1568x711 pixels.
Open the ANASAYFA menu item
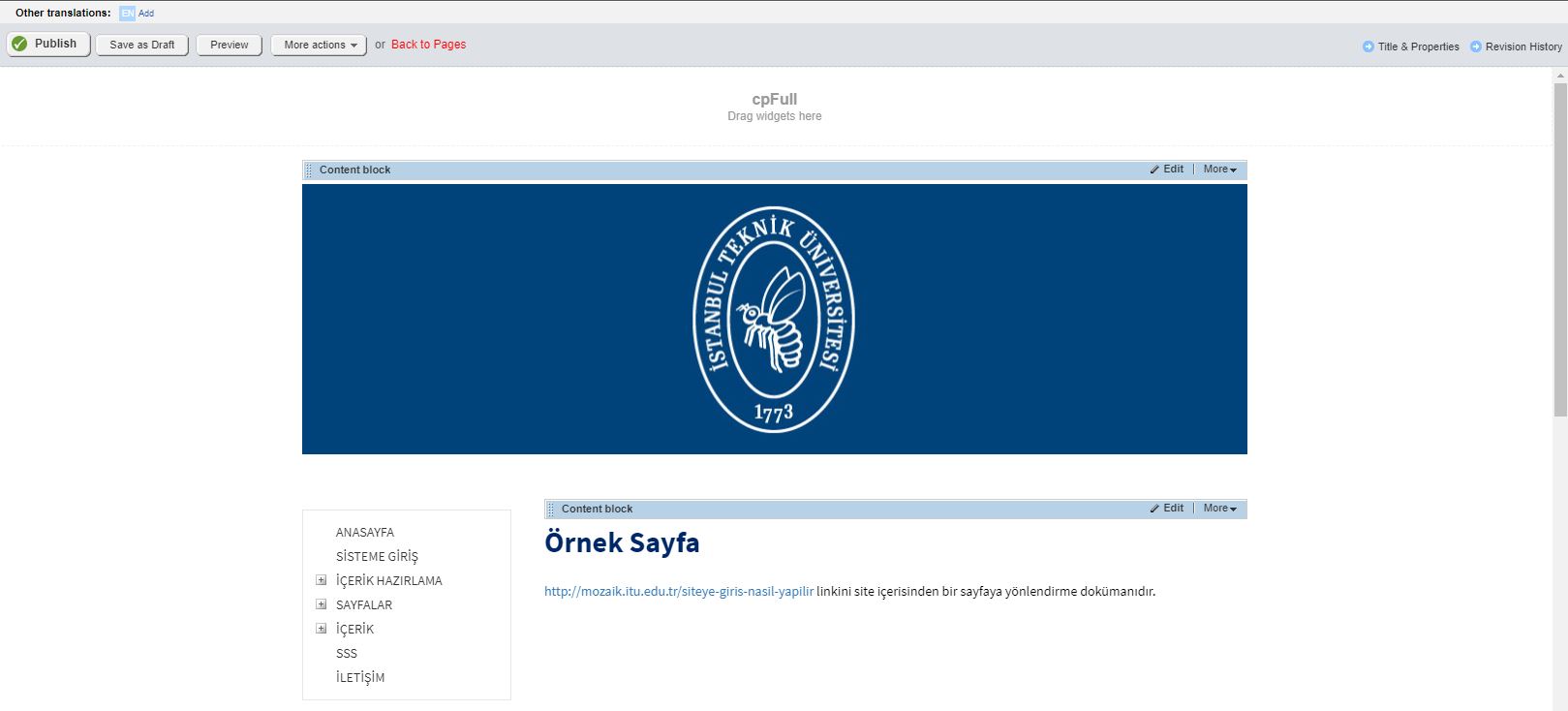click(365, 533)
